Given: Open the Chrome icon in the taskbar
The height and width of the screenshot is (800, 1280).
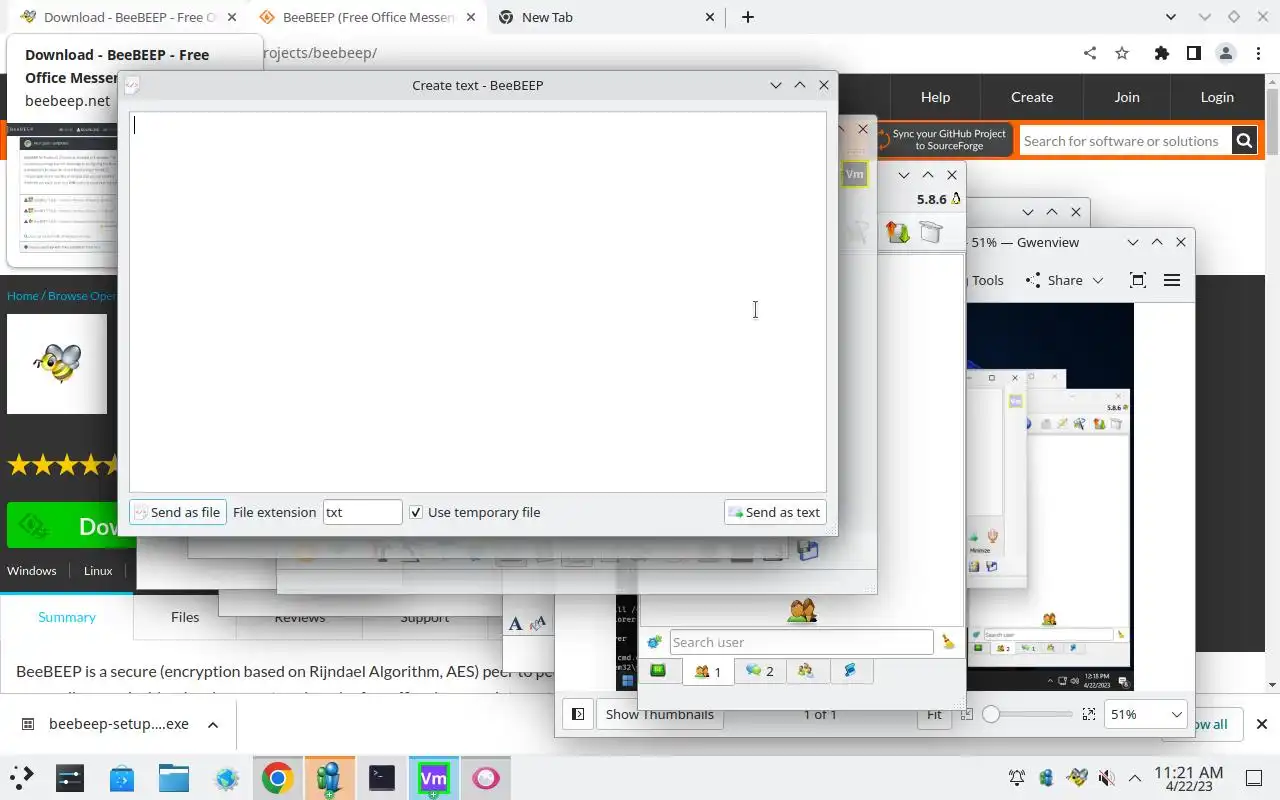Looking at the screenshot, I should [x=278, y=778].
